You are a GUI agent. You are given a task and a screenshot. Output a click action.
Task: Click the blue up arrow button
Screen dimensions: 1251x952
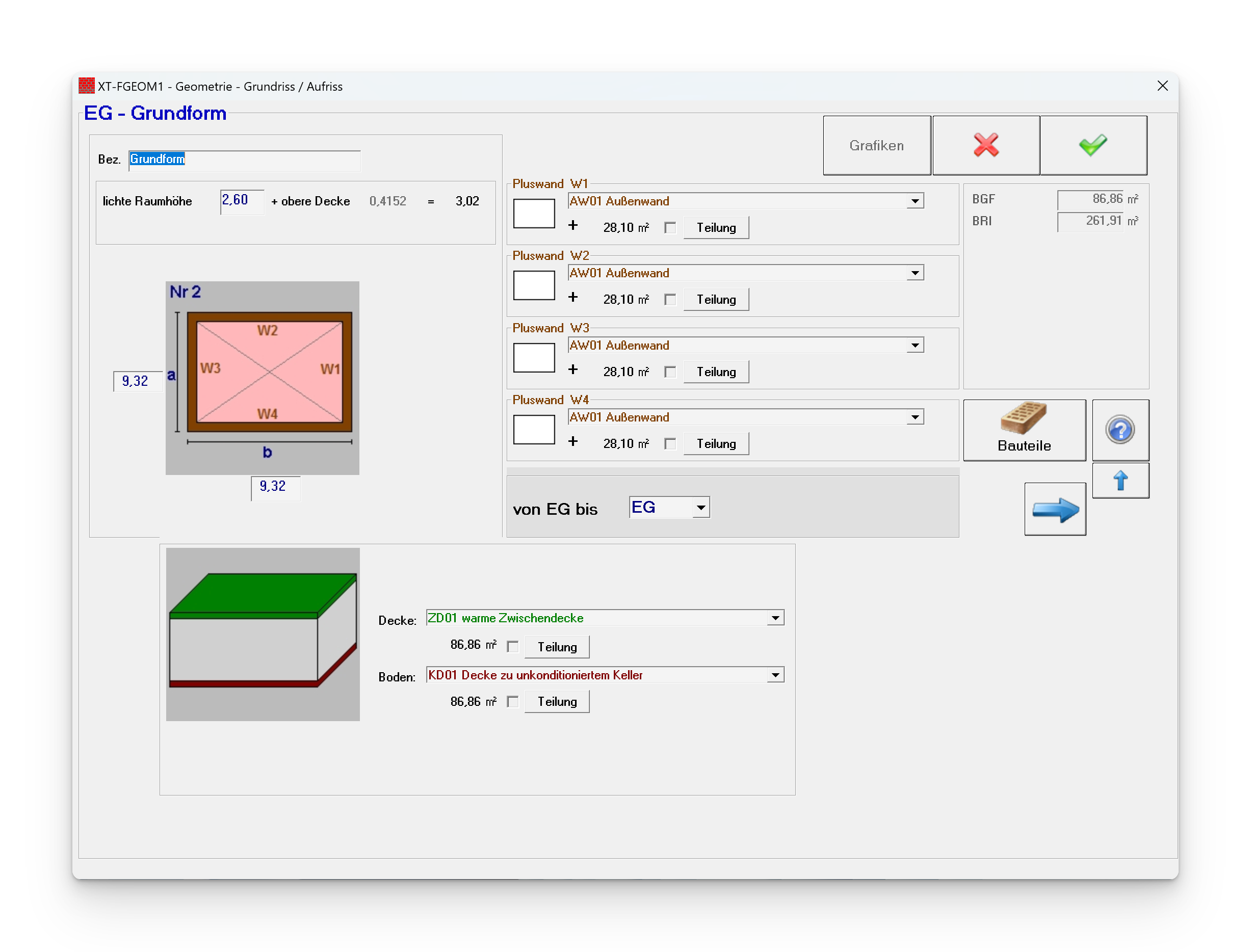[x=1119, y=481]
